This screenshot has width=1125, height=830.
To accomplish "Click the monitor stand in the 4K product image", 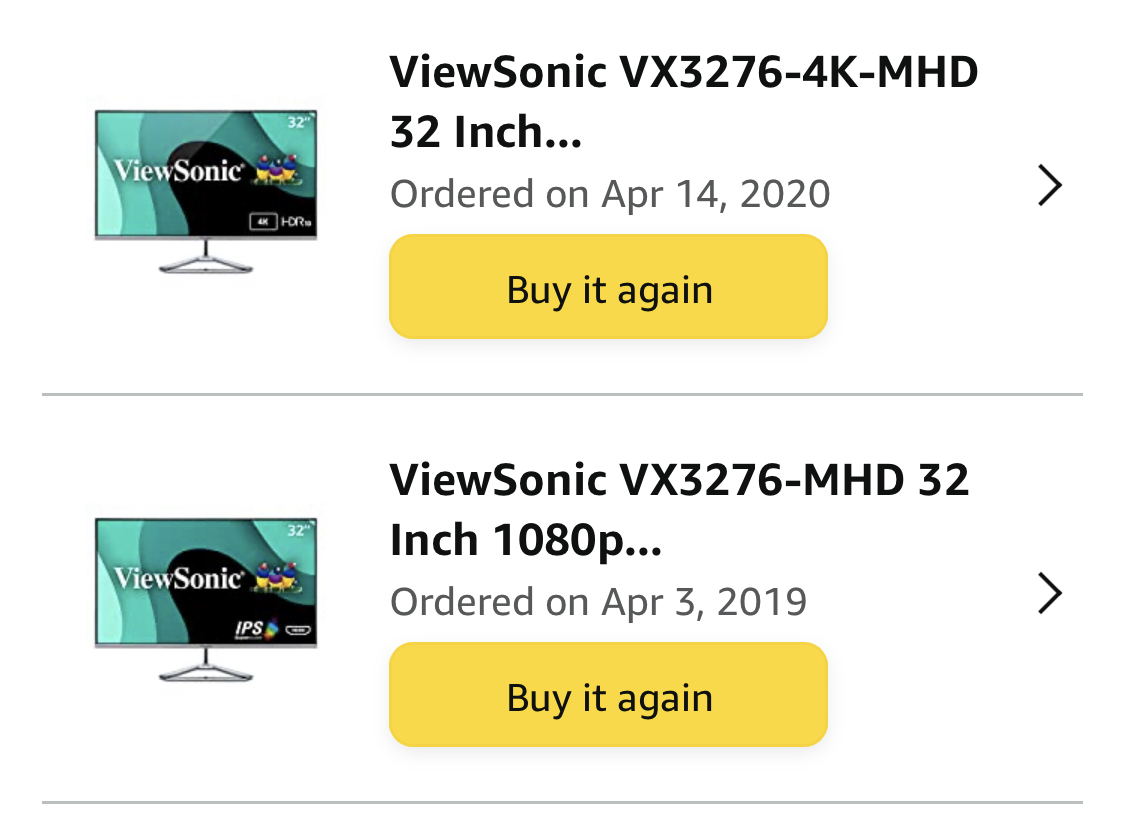I will point(206,258).
